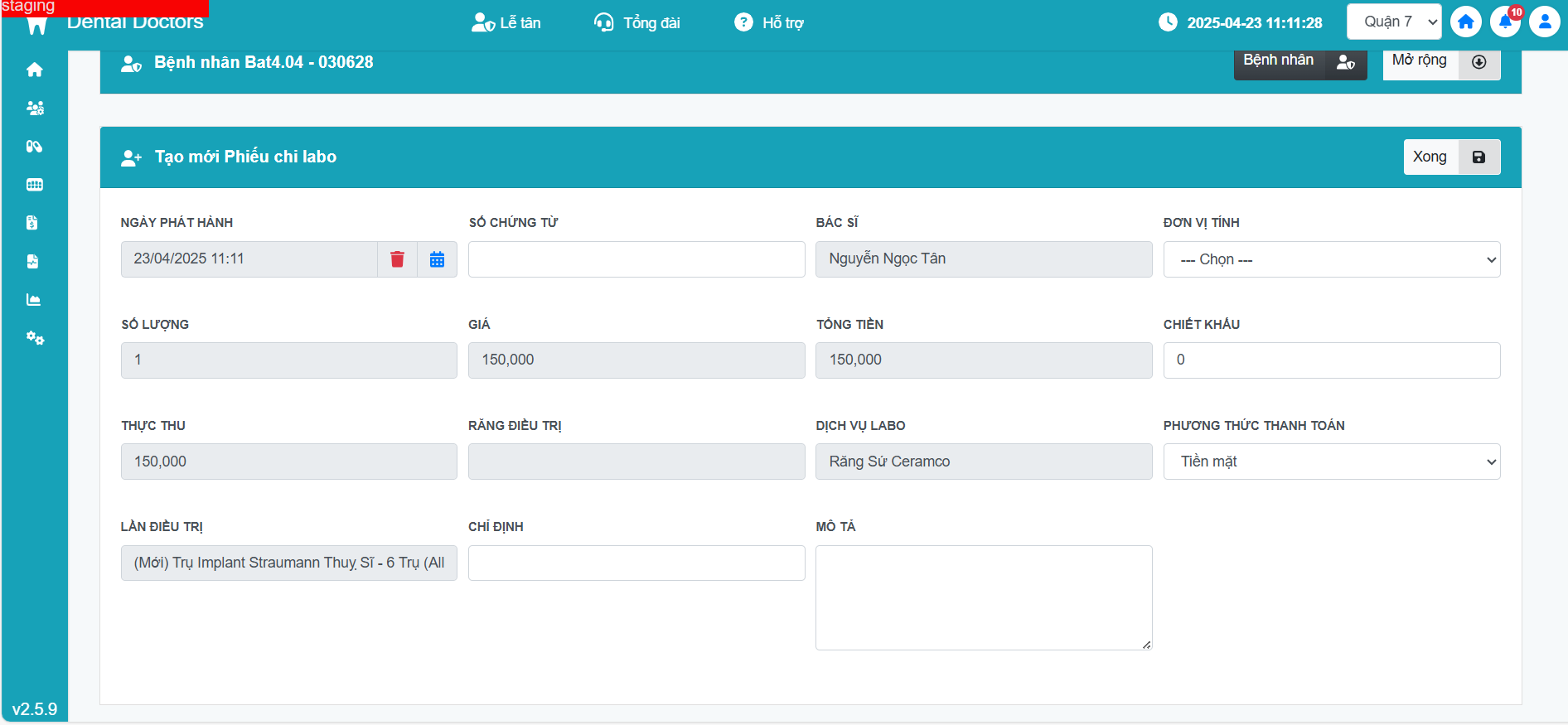The width and height of the screenshot is (1568, 725).
Task: Click the home icon in the left sidebar
Action: point(35,70)
